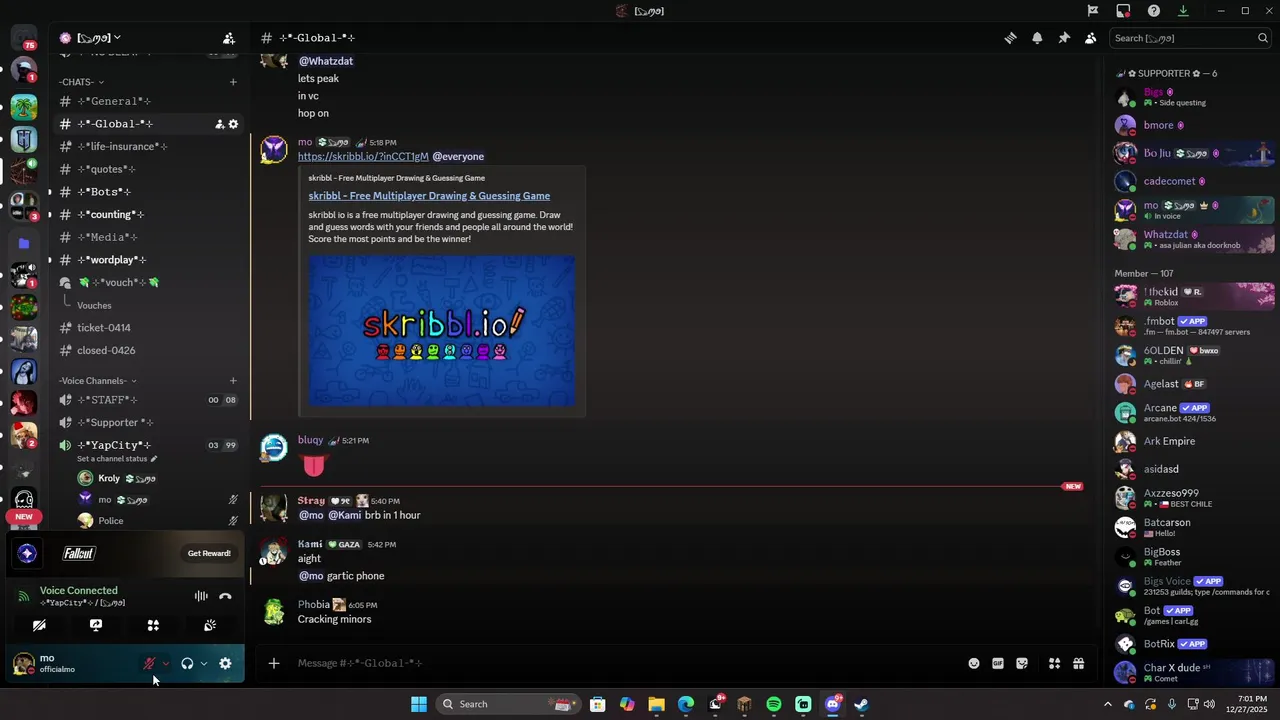Open the Quests flag icon in title bar
This screenshot has height=720, width=1280.
(x=1093, y=11)
